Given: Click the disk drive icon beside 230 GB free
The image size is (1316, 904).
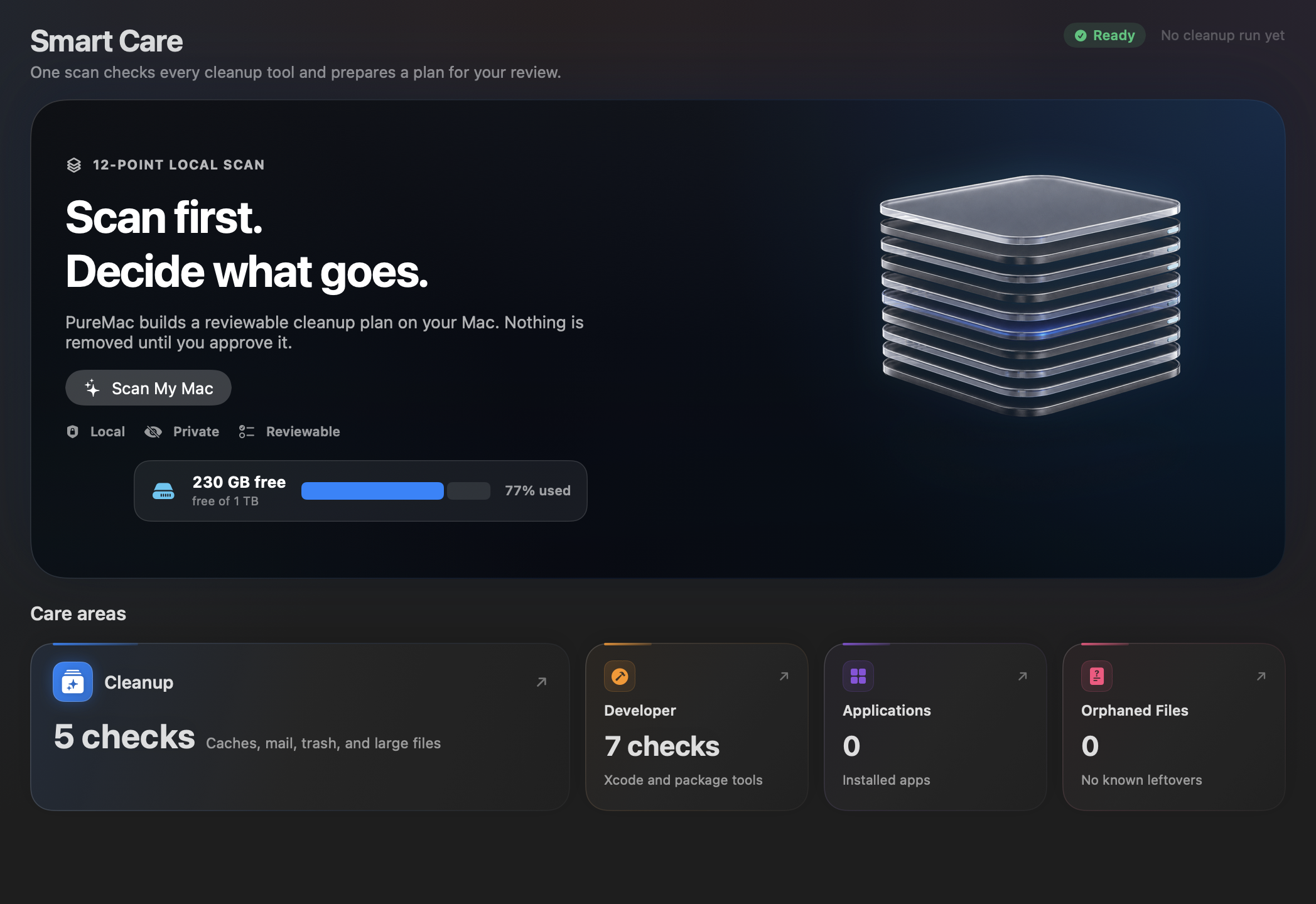Looking at the screenshot, I should [164, 491].
